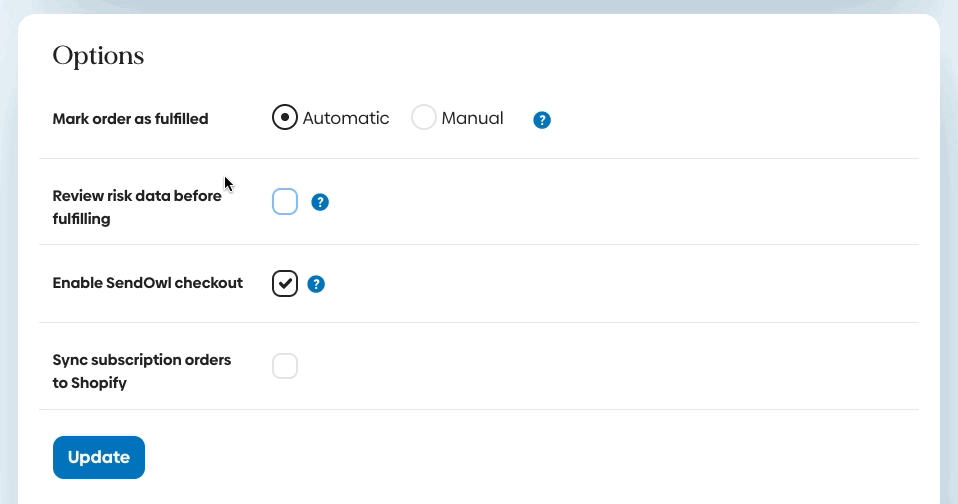The image size is (958, 504).
Task: Click the Mark order as fulfilled label
Action: [x=130, y=119]
